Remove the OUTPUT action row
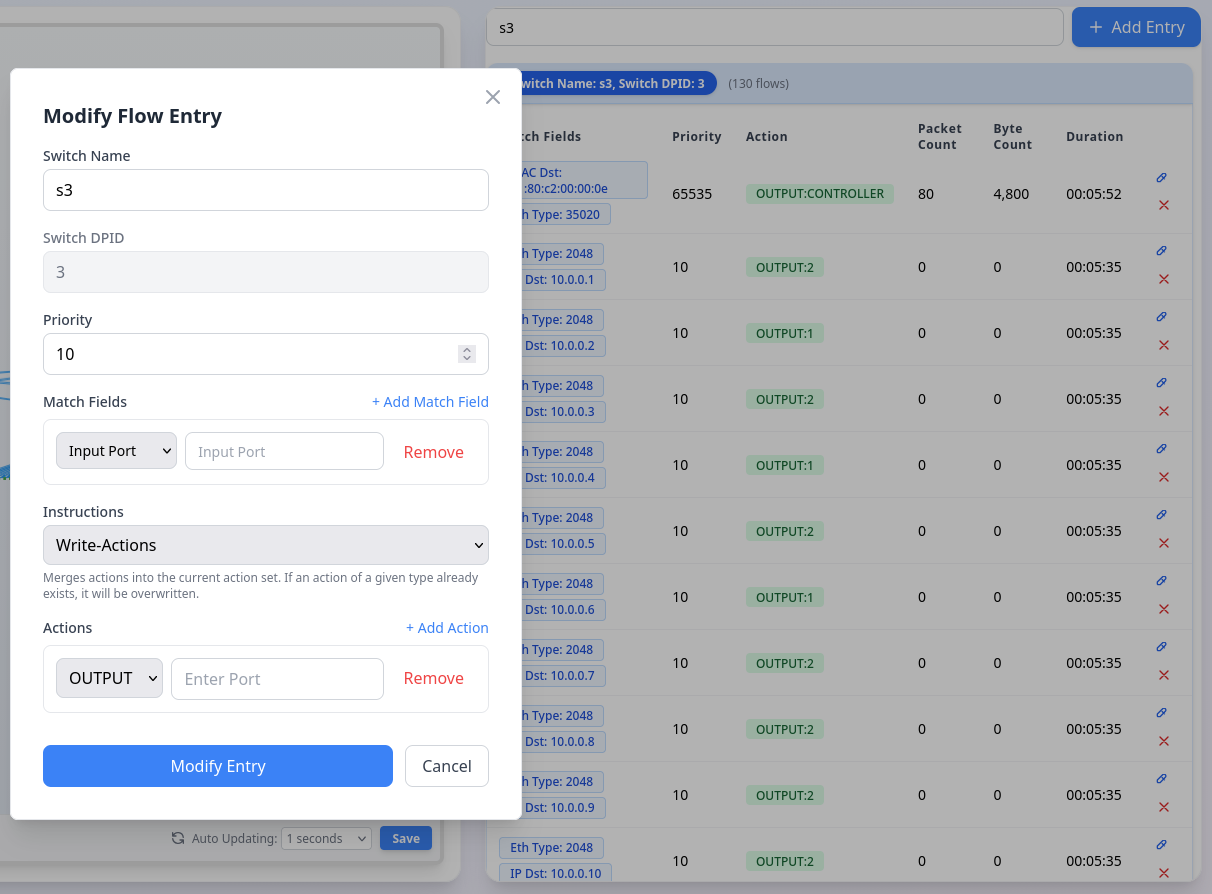Image resolution: width=1212 pixels, height=894 pixels. 433,678
